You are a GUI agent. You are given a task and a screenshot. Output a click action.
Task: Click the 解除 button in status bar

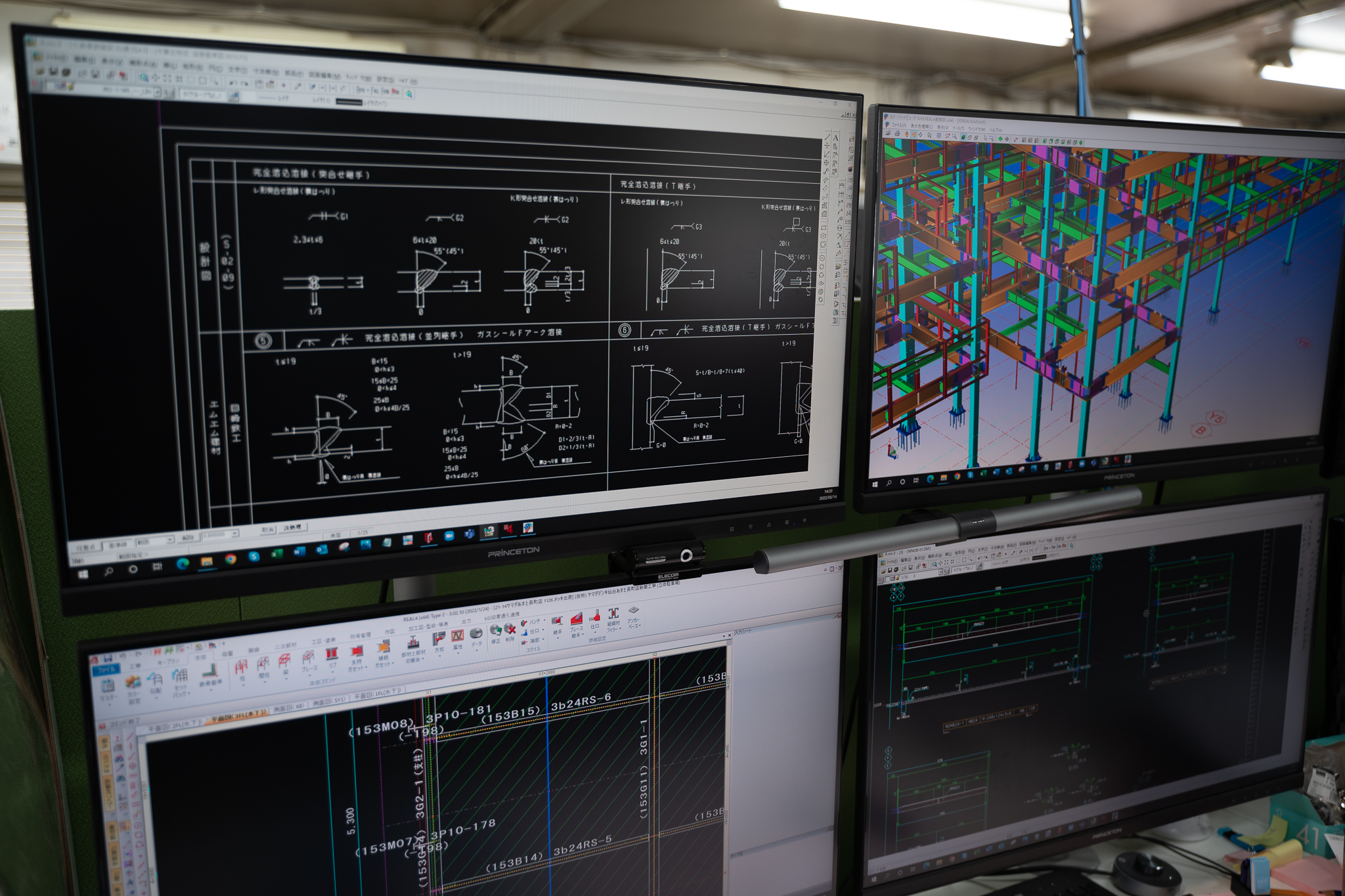point(188,538)
